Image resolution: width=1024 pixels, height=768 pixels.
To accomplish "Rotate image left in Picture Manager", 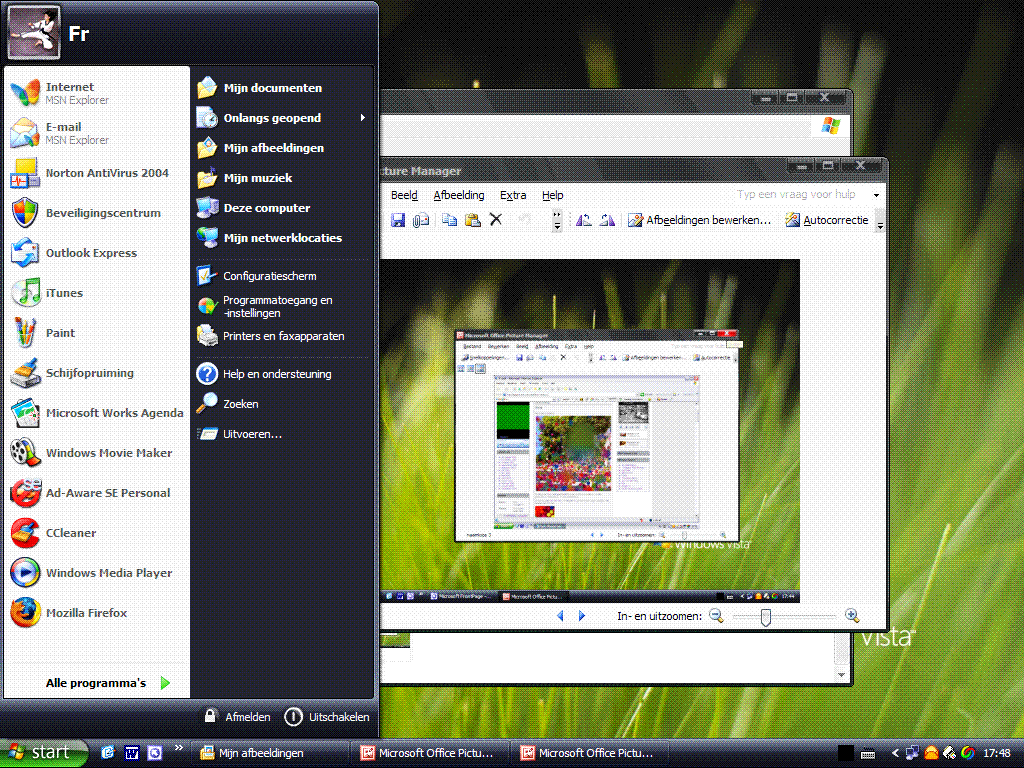I will (583, 220).
